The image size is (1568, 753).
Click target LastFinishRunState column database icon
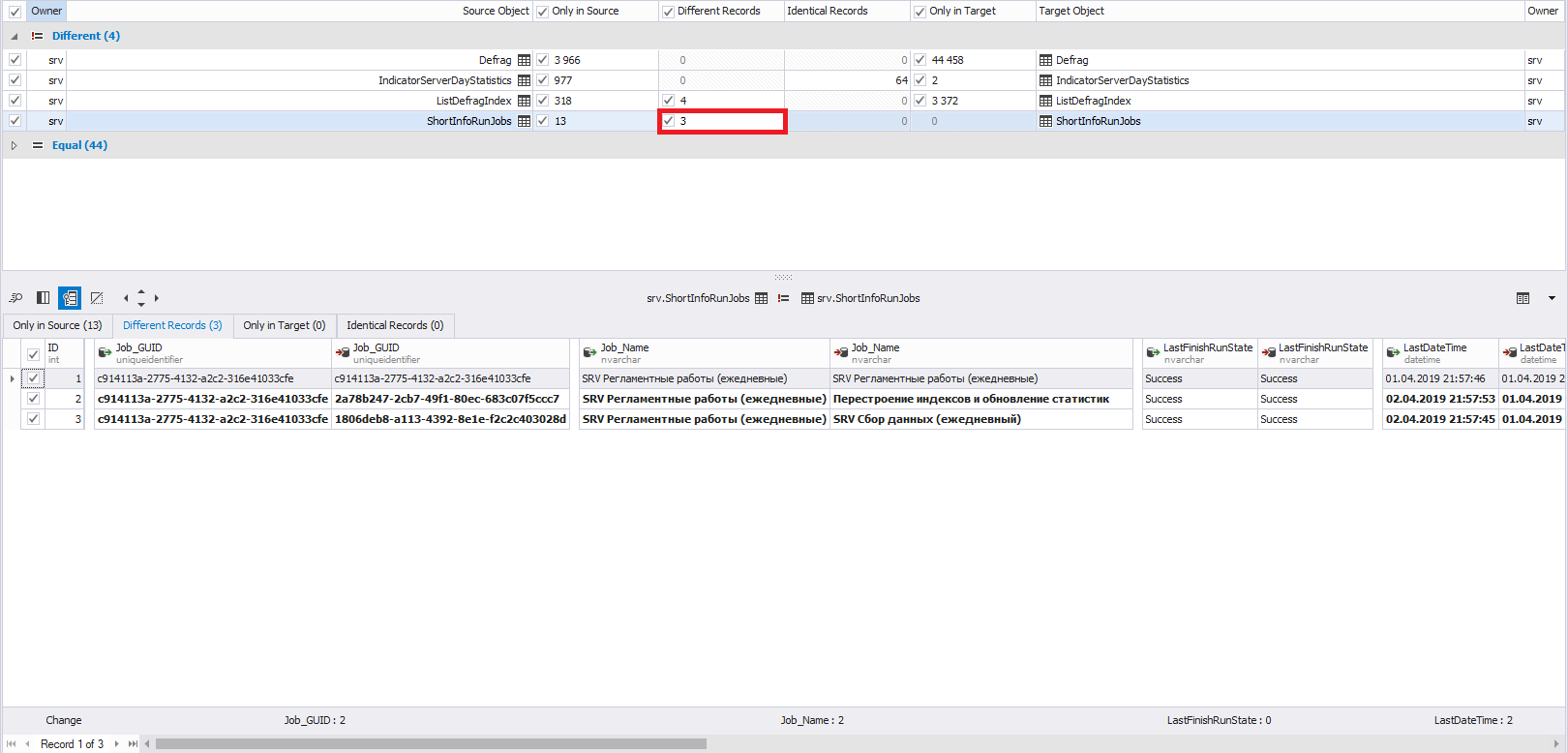pyautogui.click(x=1268, y=352)
